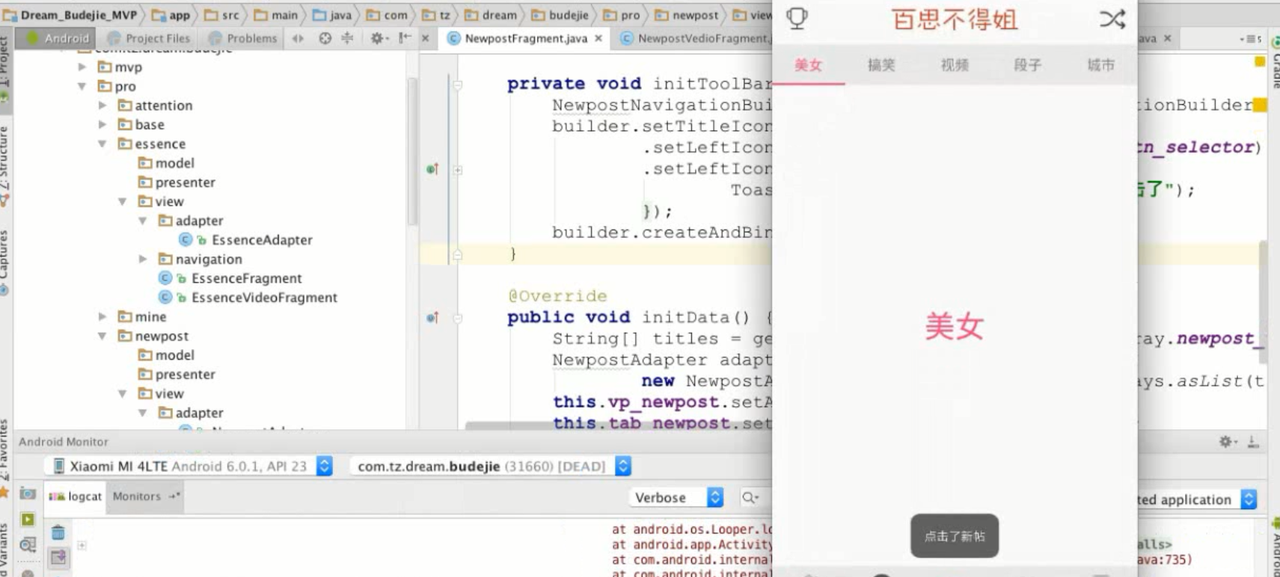Viewport: 1280px width, 577px height.
Task: Click the project views left-right arrows icon
Action: tap(298, 38)
